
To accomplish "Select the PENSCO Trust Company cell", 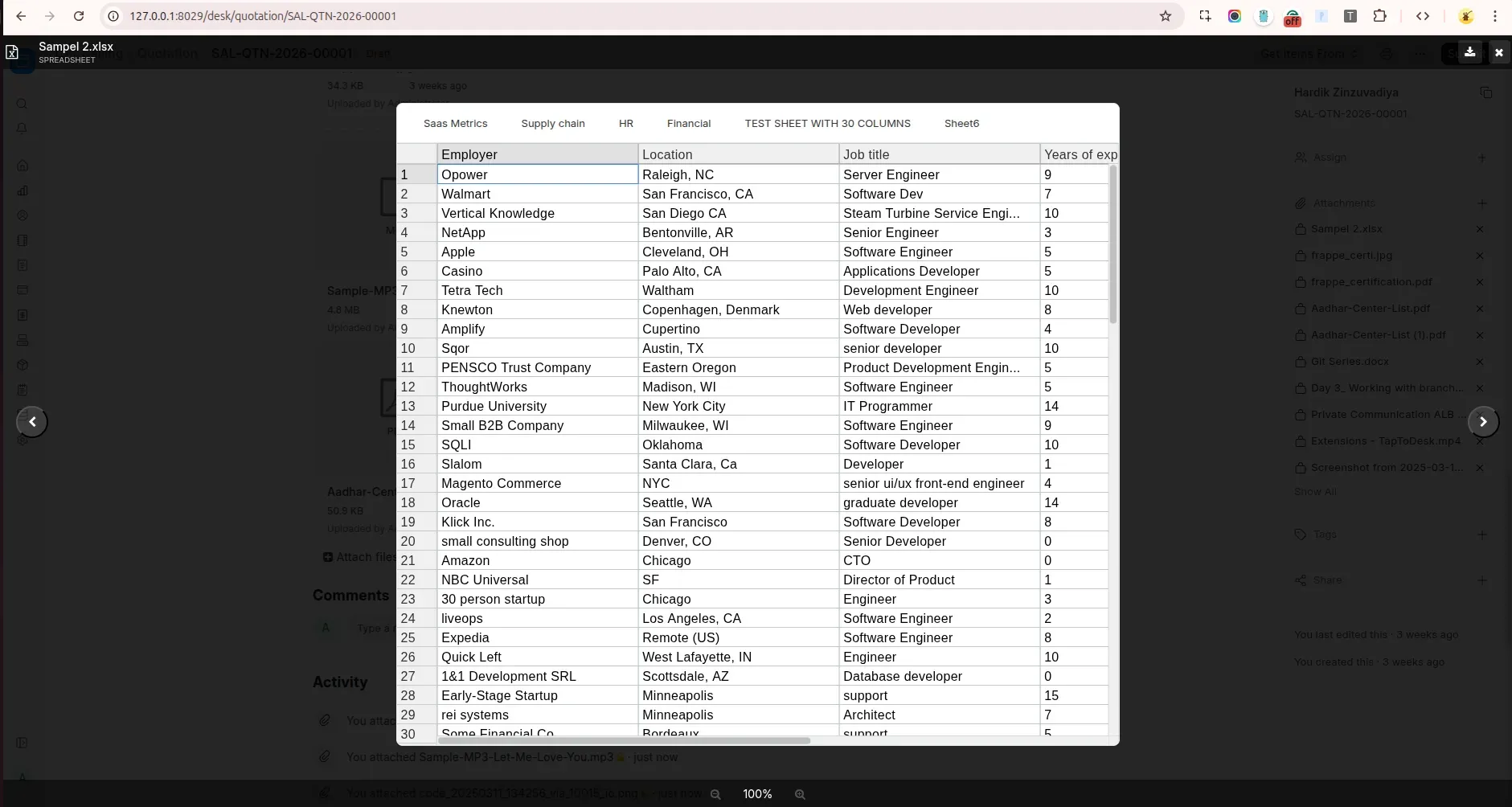I will pos(538,367).
